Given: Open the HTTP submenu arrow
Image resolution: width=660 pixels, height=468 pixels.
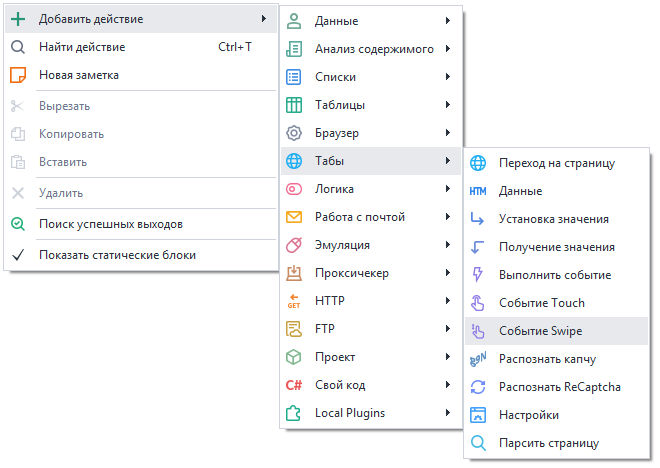Looking at the screenshot, I should point(447,301).
